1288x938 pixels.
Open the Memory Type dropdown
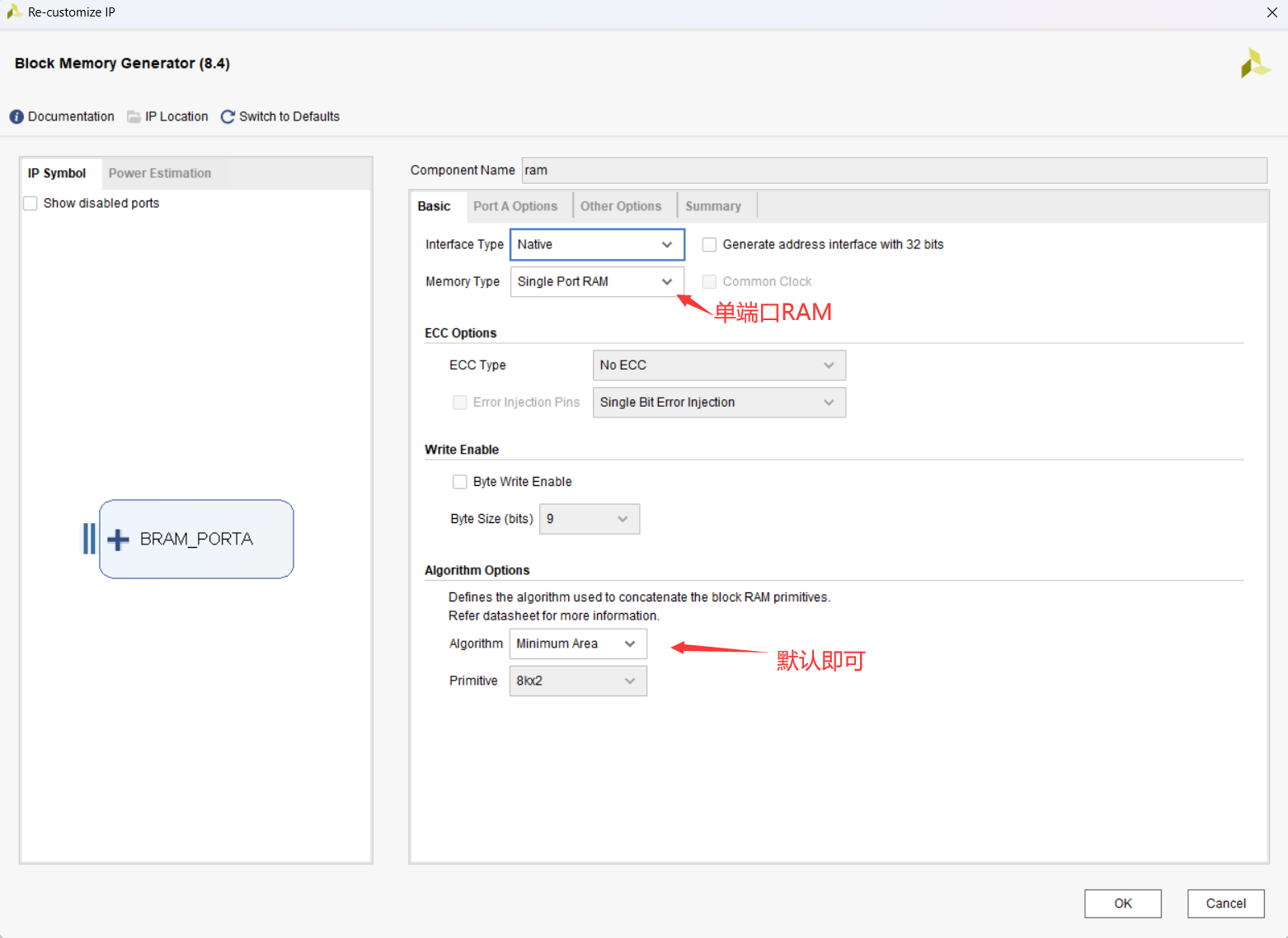click(x=597, y=282)
